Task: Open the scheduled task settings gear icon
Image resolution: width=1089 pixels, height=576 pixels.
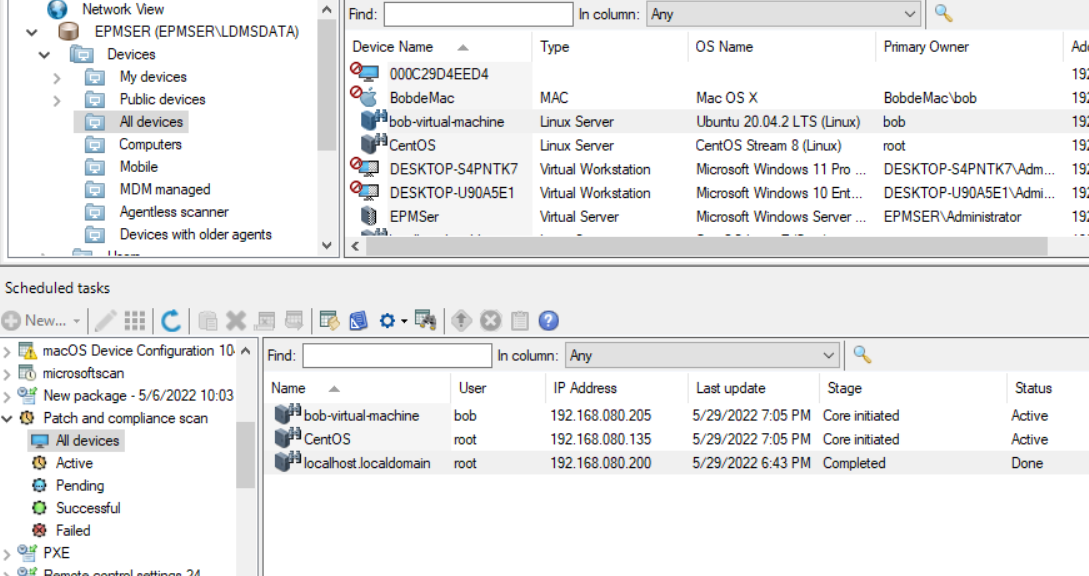Action: [x=389, y=321]
